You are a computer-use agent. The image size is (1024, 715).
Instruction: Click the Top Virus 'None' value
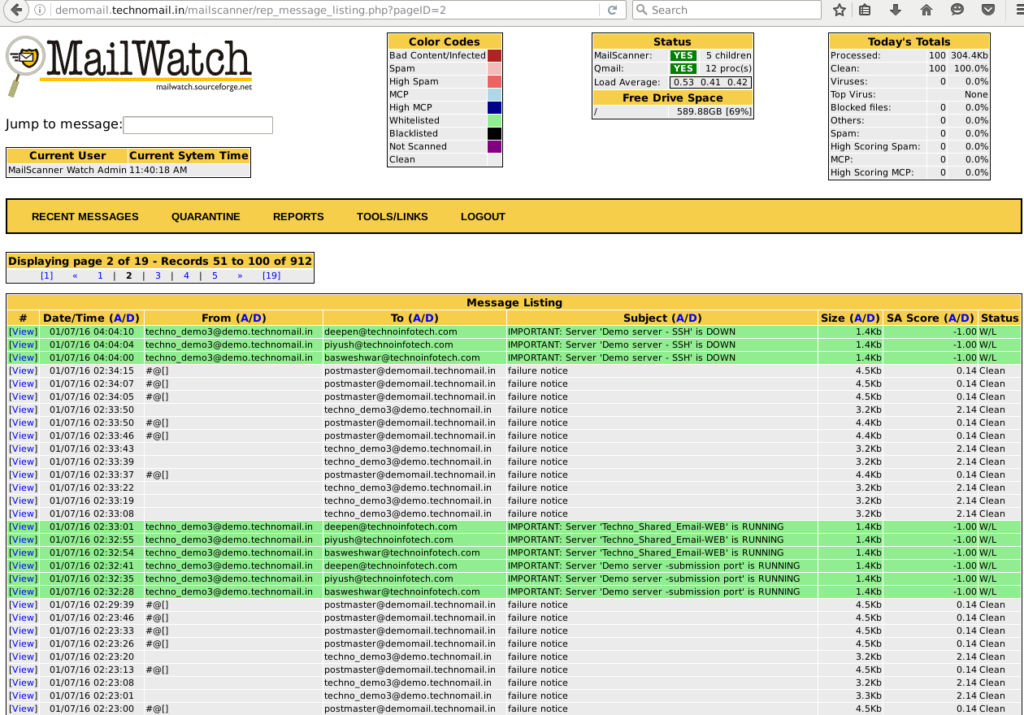976,95
